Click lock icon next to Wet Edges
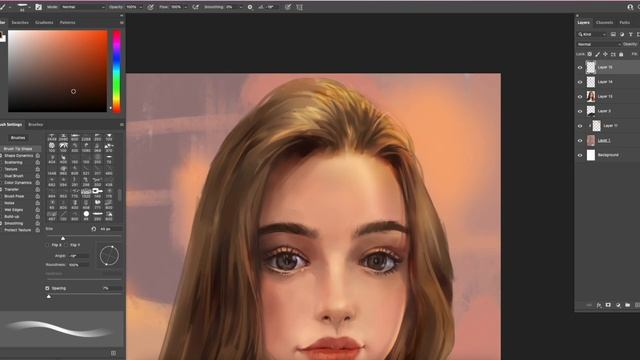Screen dimensions: 640x360 click(38, 210)
